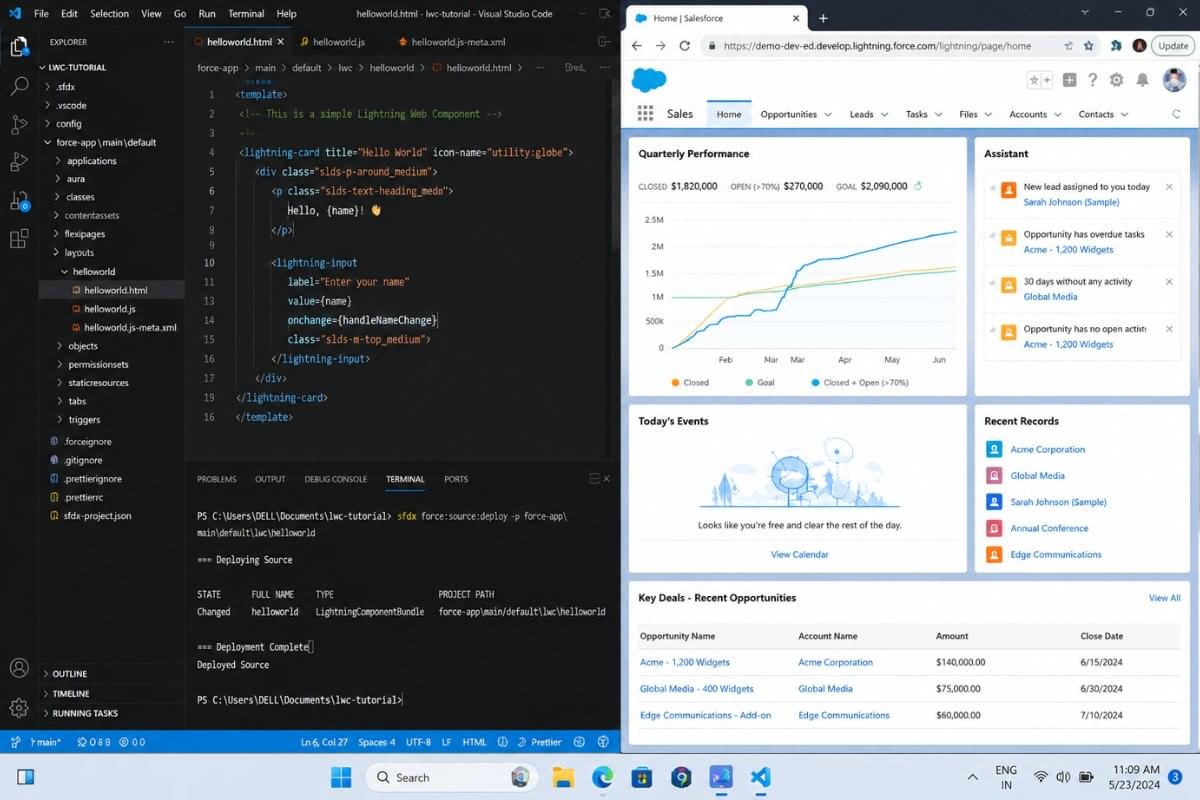Open the Explorer view in VS Code activity bar
Image resolution: width=1200 pixels, height=800 pixels.
point(18,46)
